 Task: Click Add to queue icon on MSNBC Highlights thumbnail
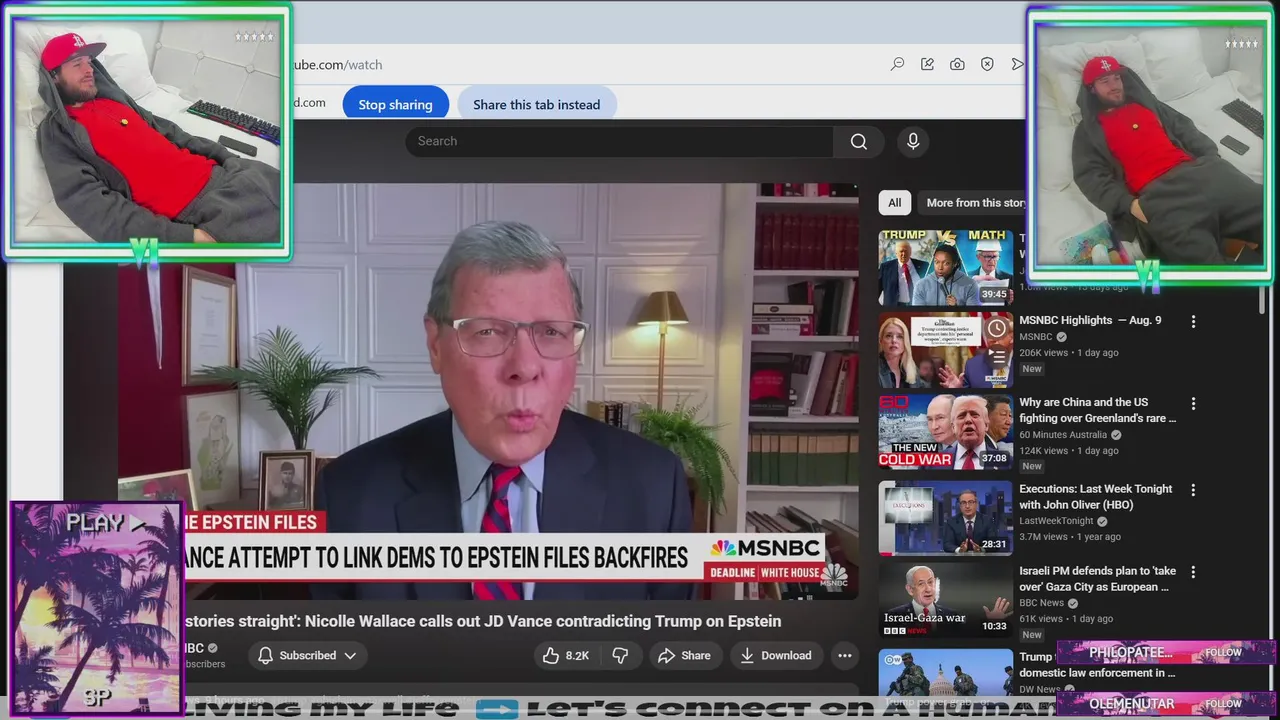996,356
